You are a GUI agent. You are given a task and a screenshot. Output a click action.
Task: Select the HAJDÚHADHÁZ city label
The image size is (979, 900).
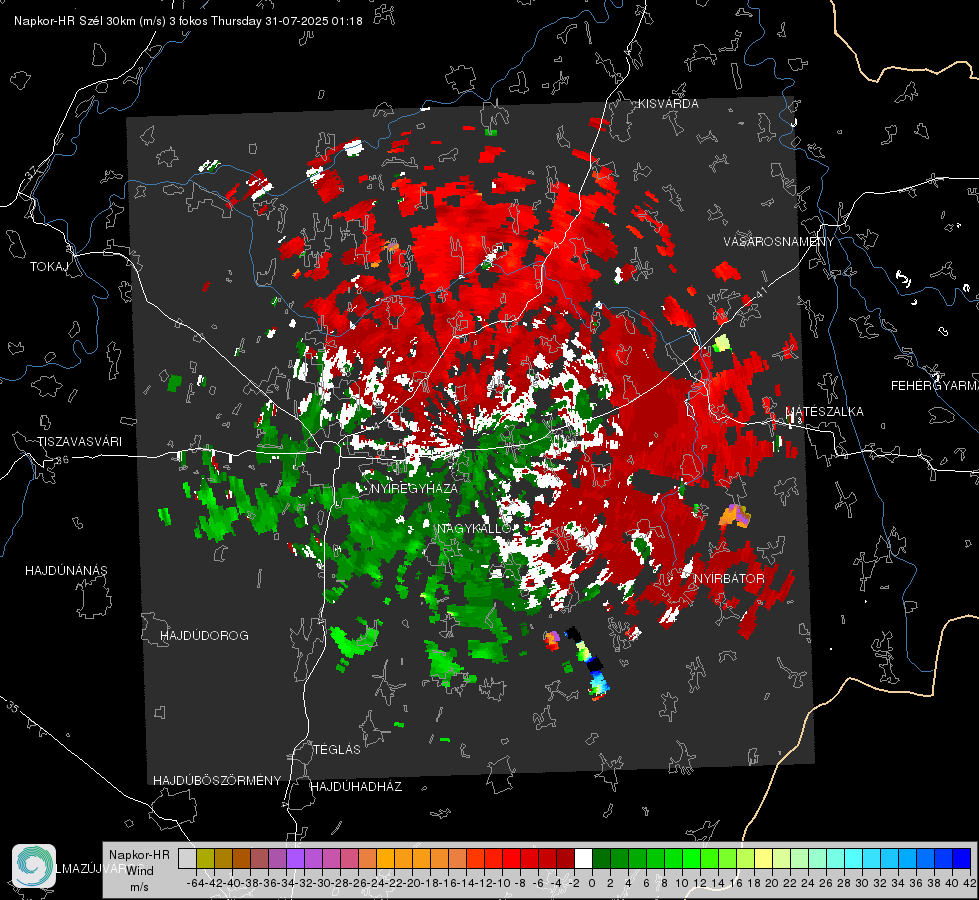(x=356, y=787)
